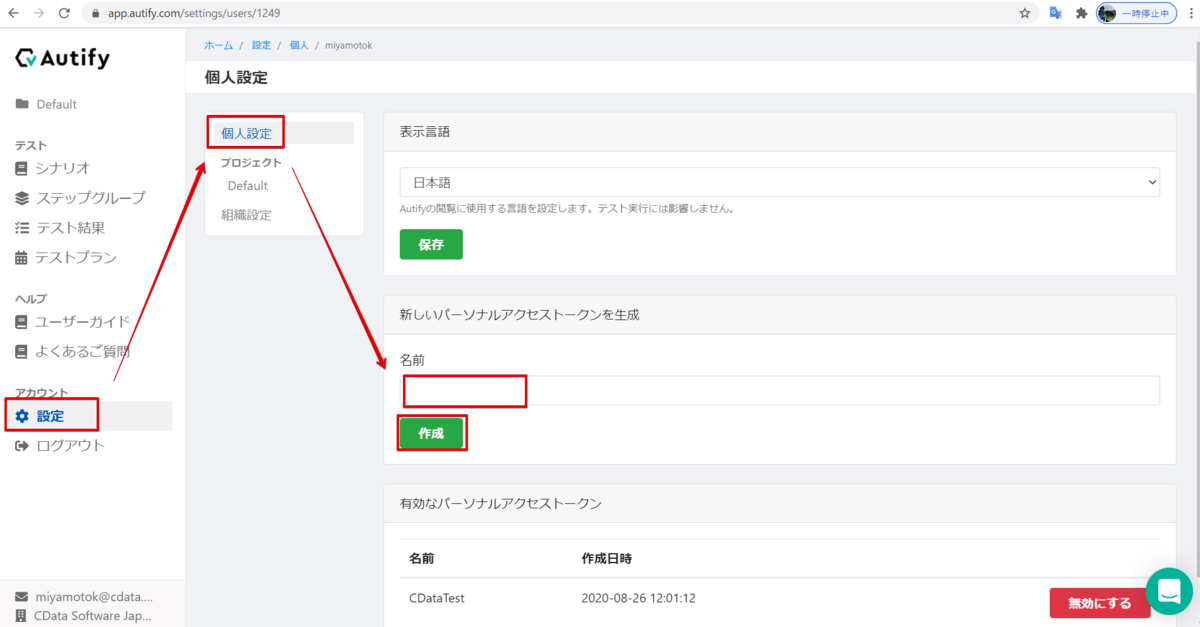
Task: Click the browser extensions puzzle icon
Action: pyautogui.click(x=1080, y=13)
